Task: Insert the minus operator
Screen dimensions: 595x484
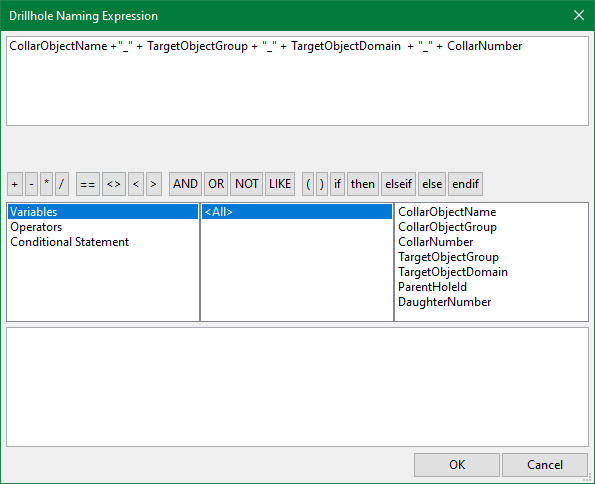Action: 31,184
